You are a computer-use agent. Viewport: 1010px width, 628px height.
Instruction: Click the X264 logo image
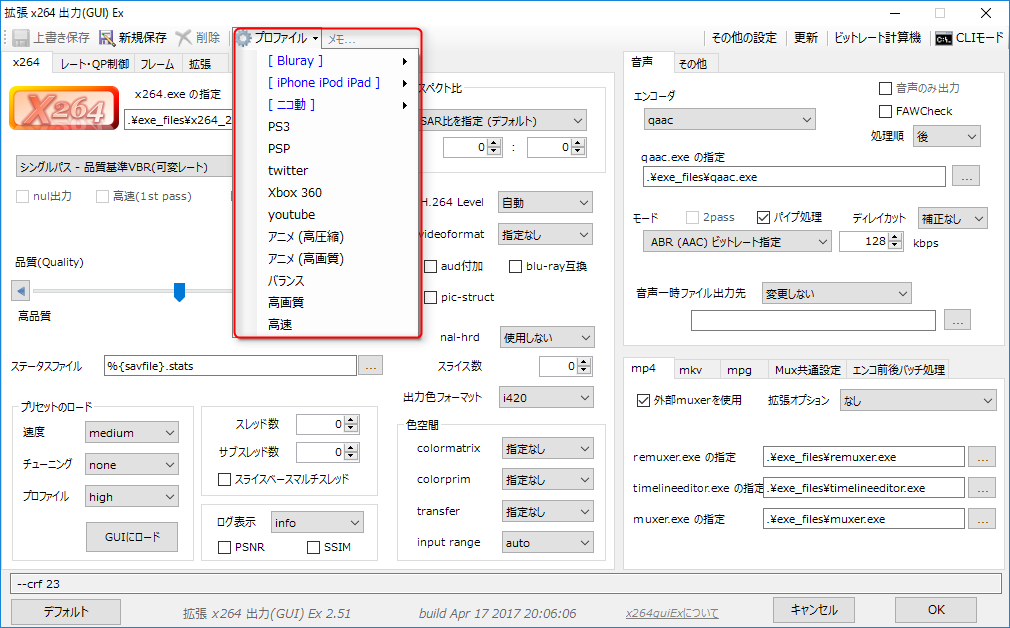tap(64, 108)
